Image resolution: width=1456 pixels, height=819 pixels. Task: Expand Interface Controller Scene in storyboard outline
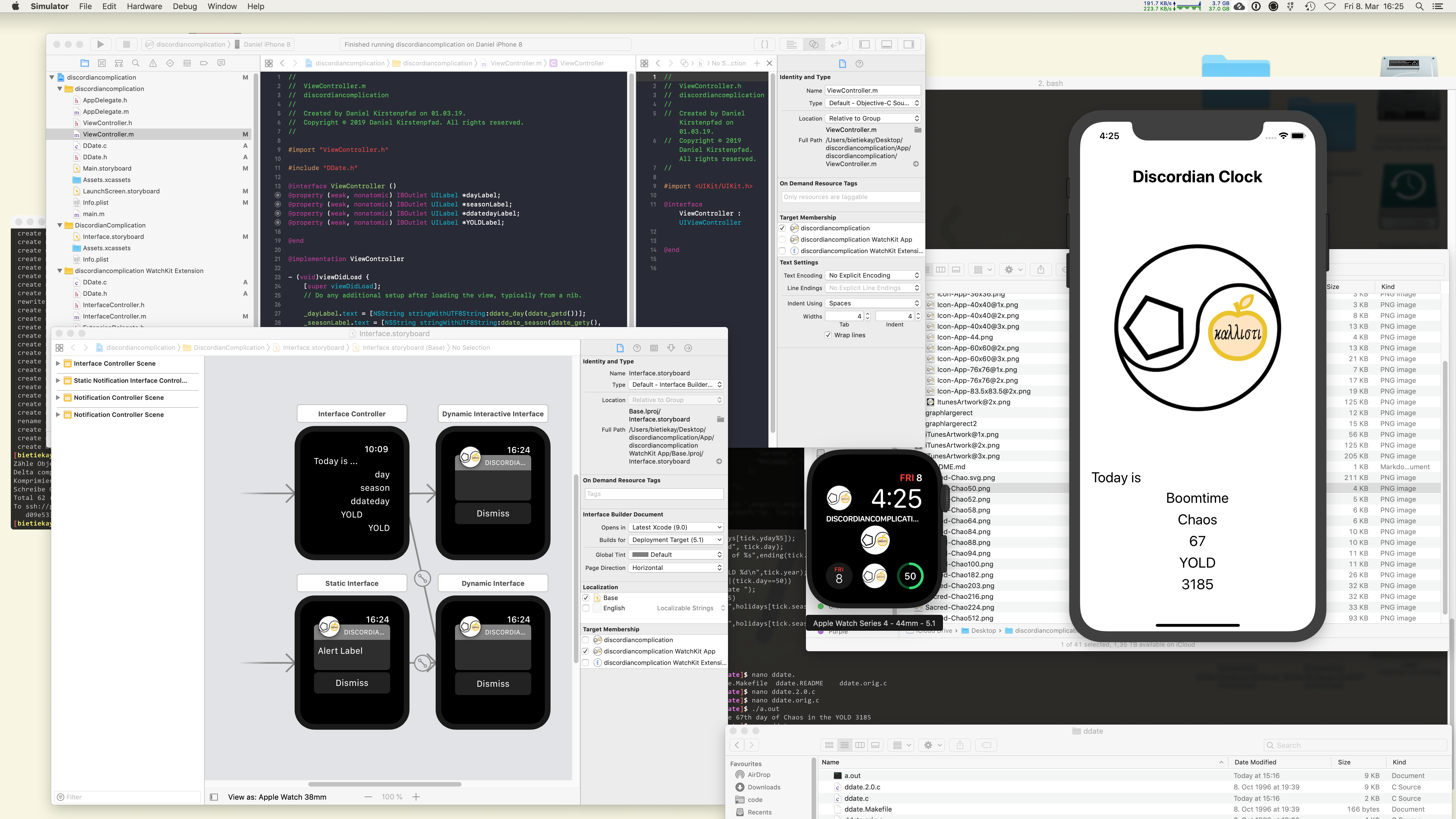pos(58,363)
